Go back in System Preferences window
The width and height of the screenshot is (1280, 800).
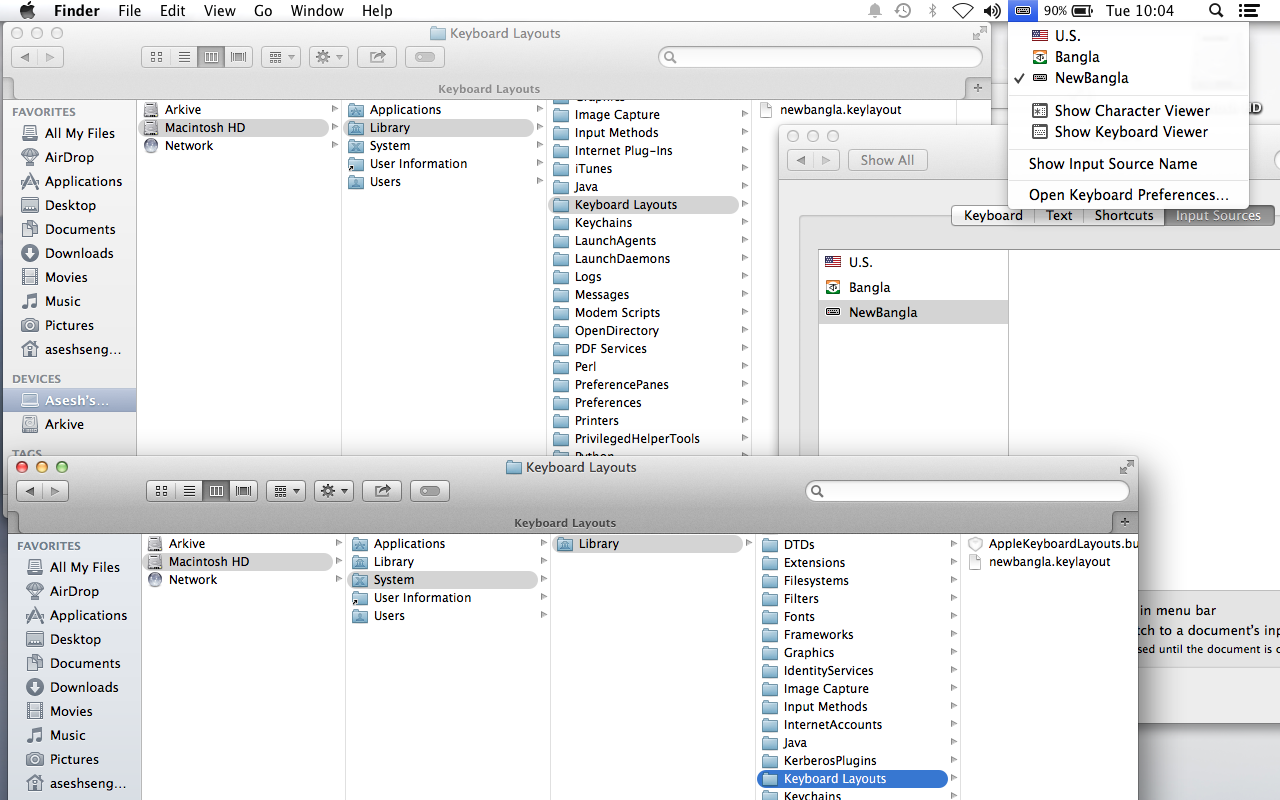(800, 160)
